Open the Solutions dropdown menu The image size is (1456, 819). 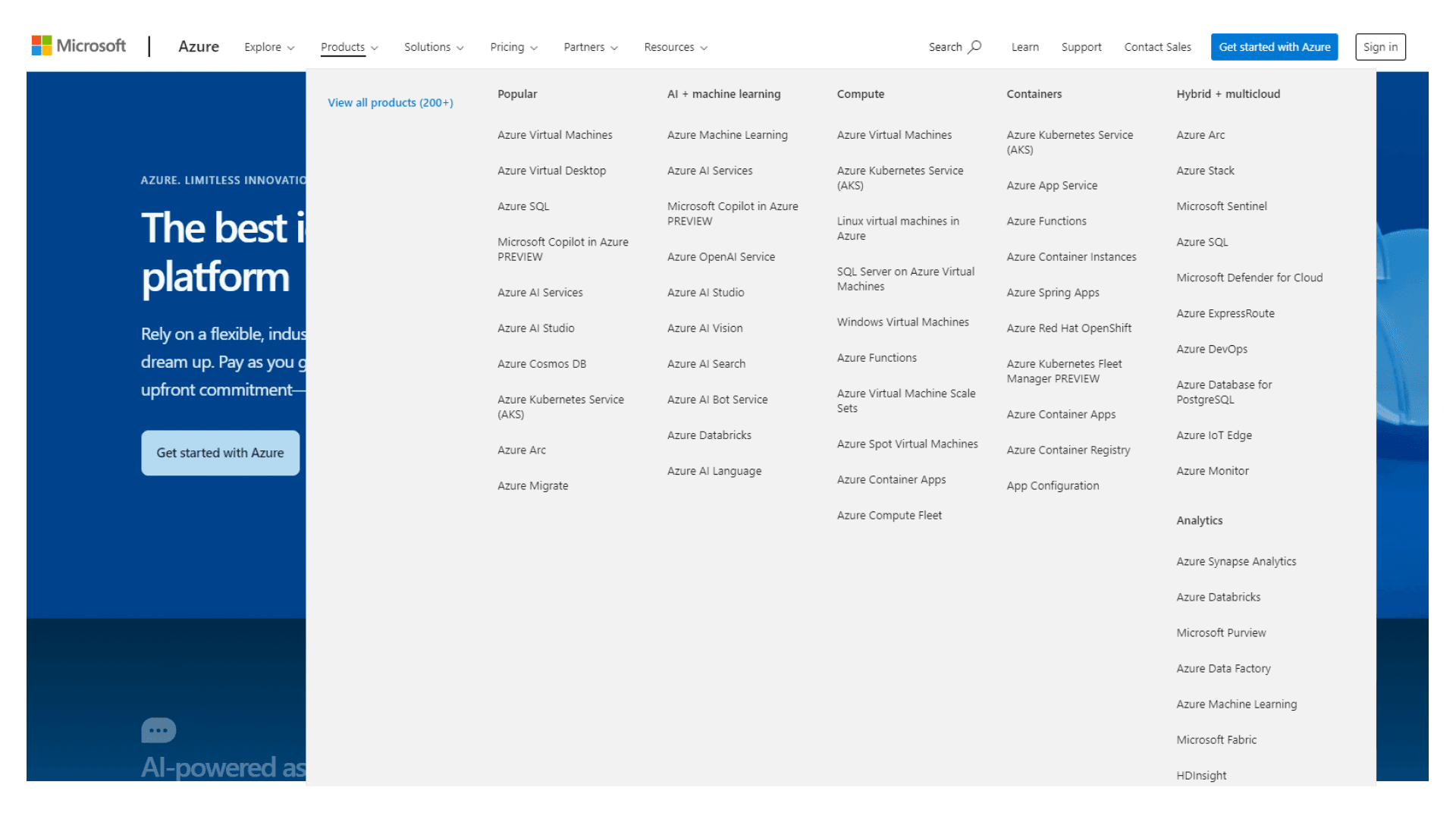point(434,47)
